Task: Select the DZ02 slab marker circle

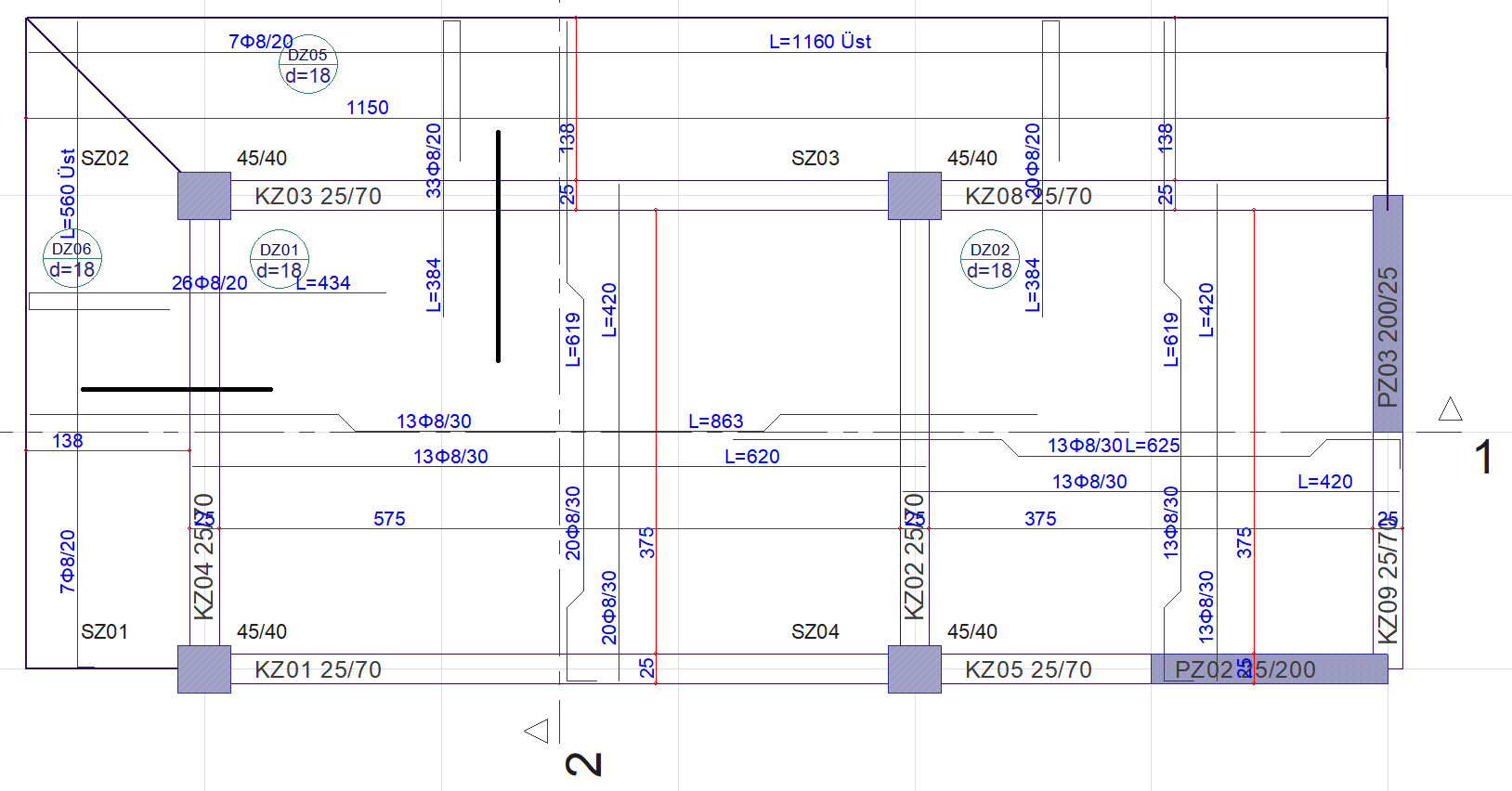Action: pos(990,260)
